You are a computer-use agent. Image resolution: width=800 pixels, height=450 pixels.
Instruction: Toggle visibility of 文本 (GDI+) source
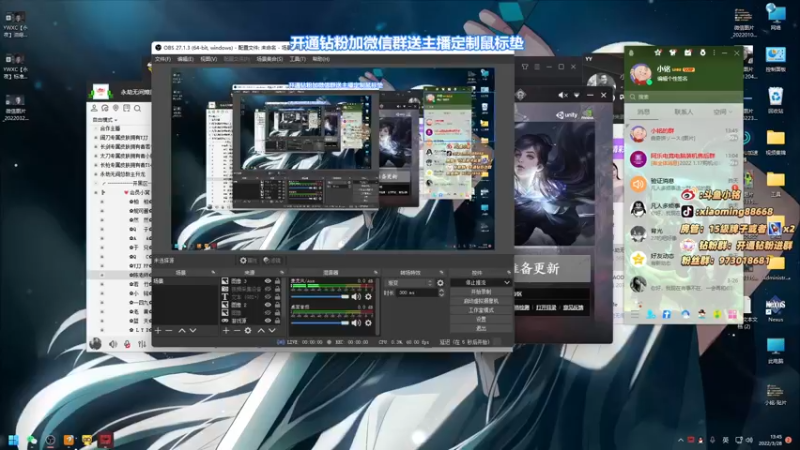[268, 297]
